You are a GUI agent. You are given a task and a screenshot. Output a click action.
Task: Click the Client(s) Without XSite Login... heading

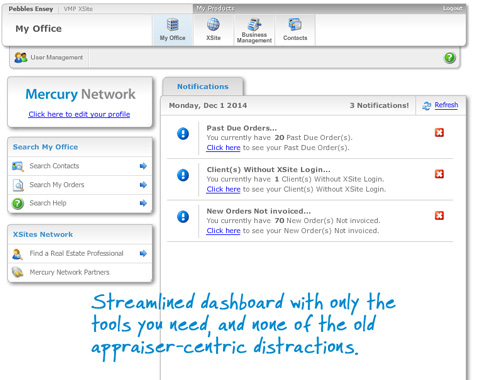click(268, 170)
